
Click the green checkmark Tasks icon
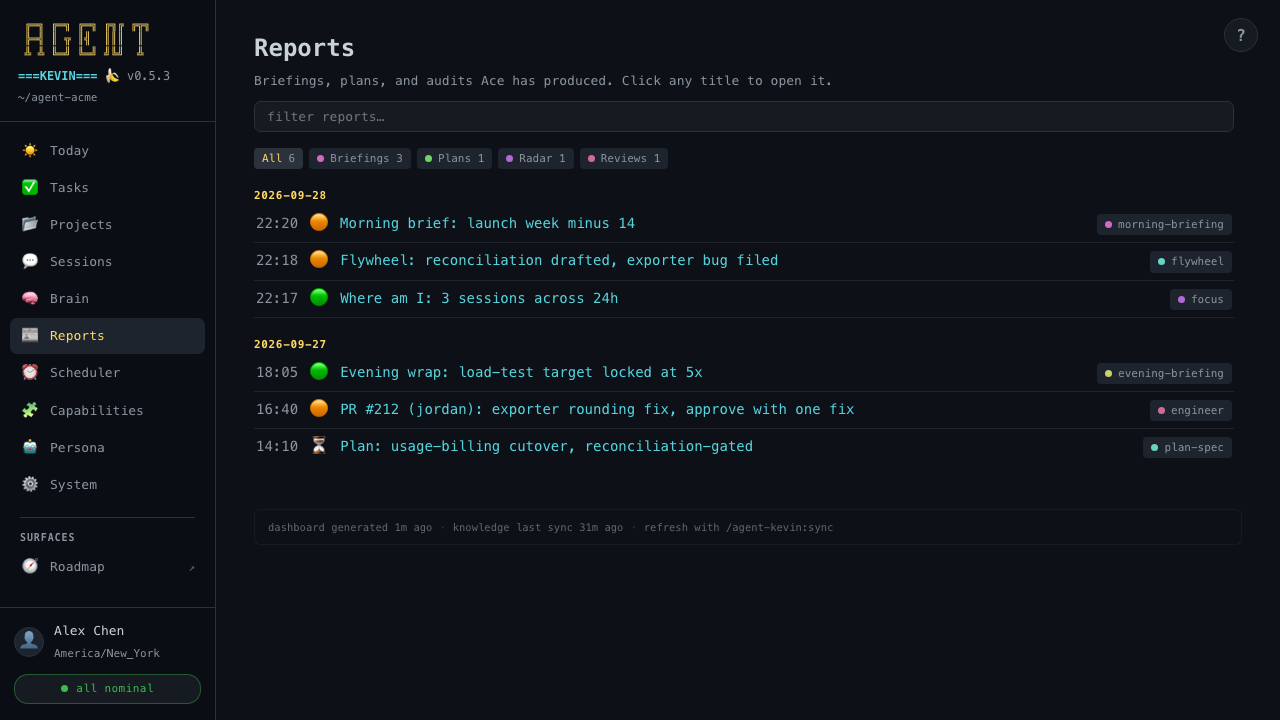[30, 187]
